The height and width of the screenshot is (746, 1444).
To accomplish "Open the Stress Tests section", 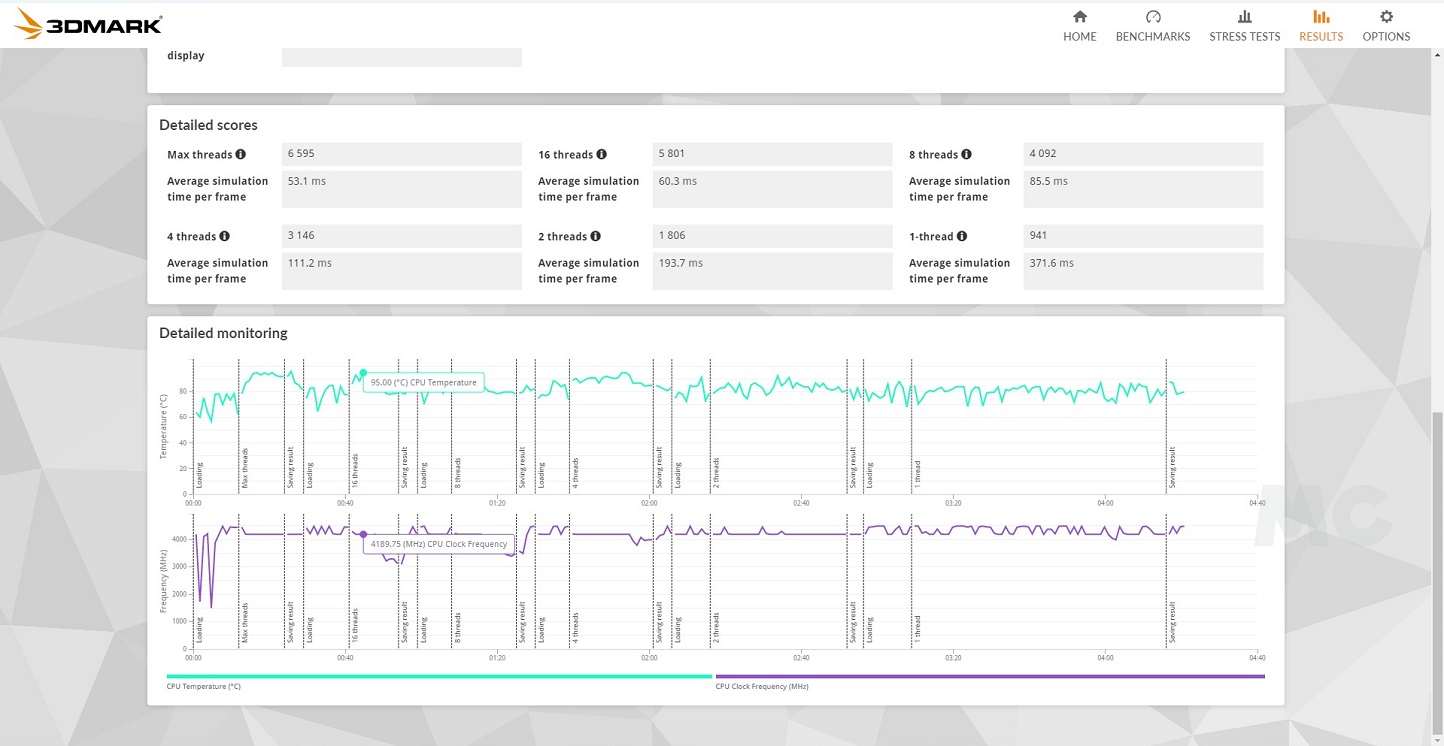I will pos(1244,26).
